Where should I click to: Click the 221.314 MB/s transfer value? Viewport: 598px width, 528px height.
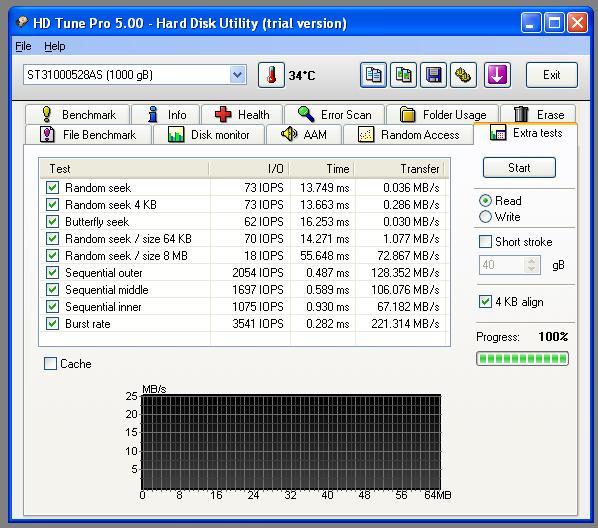405,324
